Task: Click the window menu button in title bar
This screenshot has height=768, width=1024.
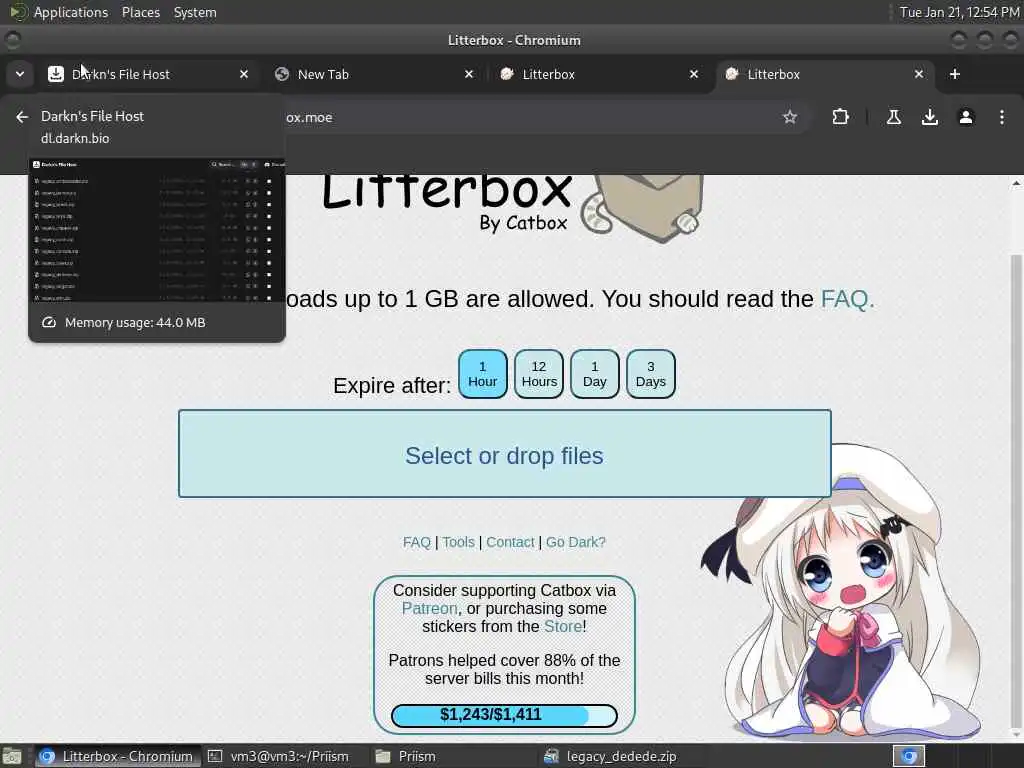Action: click(12, 40)
